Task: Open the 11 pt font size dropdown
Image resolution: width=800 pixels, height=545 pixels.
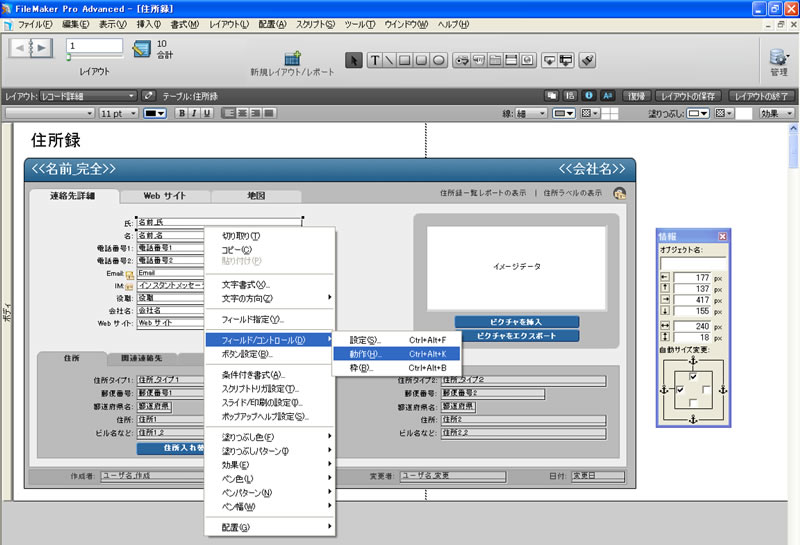Action: (119, 113)
